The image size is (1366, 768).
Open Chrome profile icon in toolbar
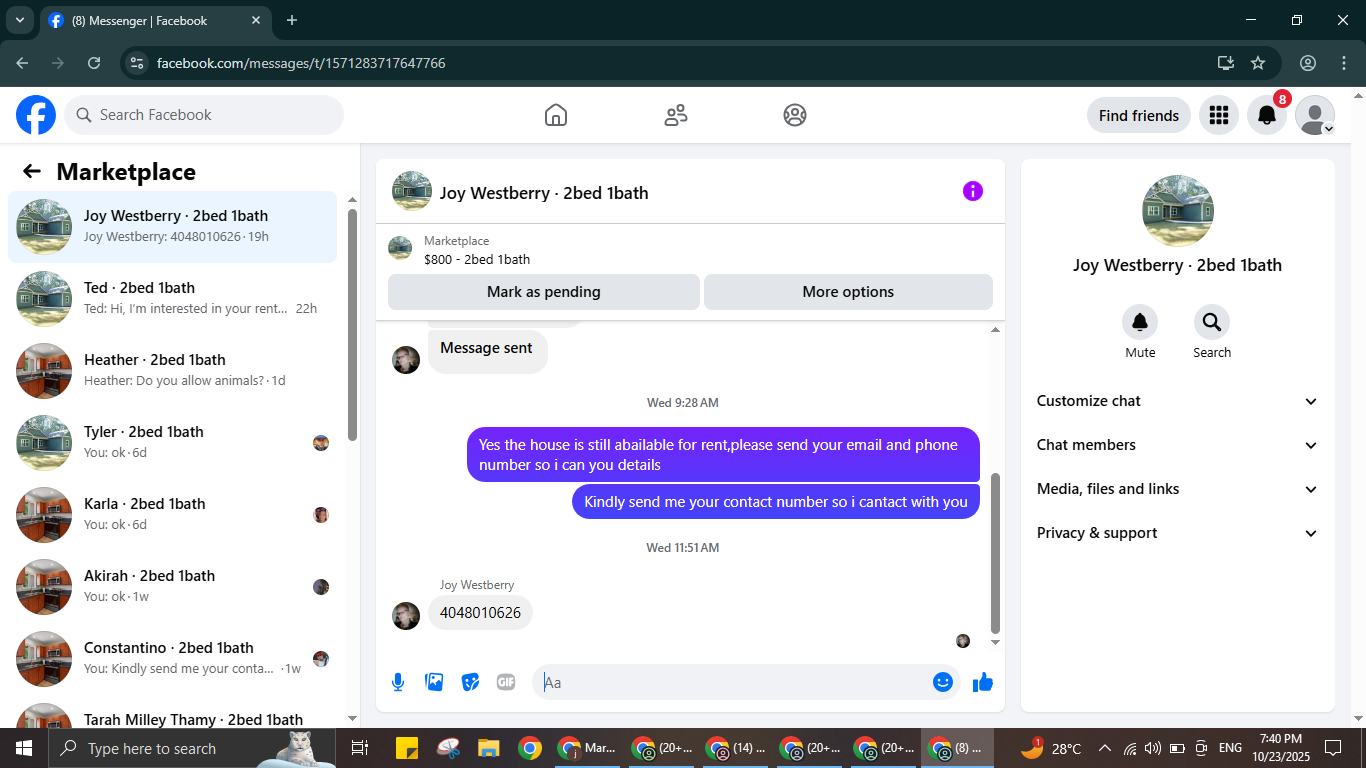click(x=1308, y=63)
